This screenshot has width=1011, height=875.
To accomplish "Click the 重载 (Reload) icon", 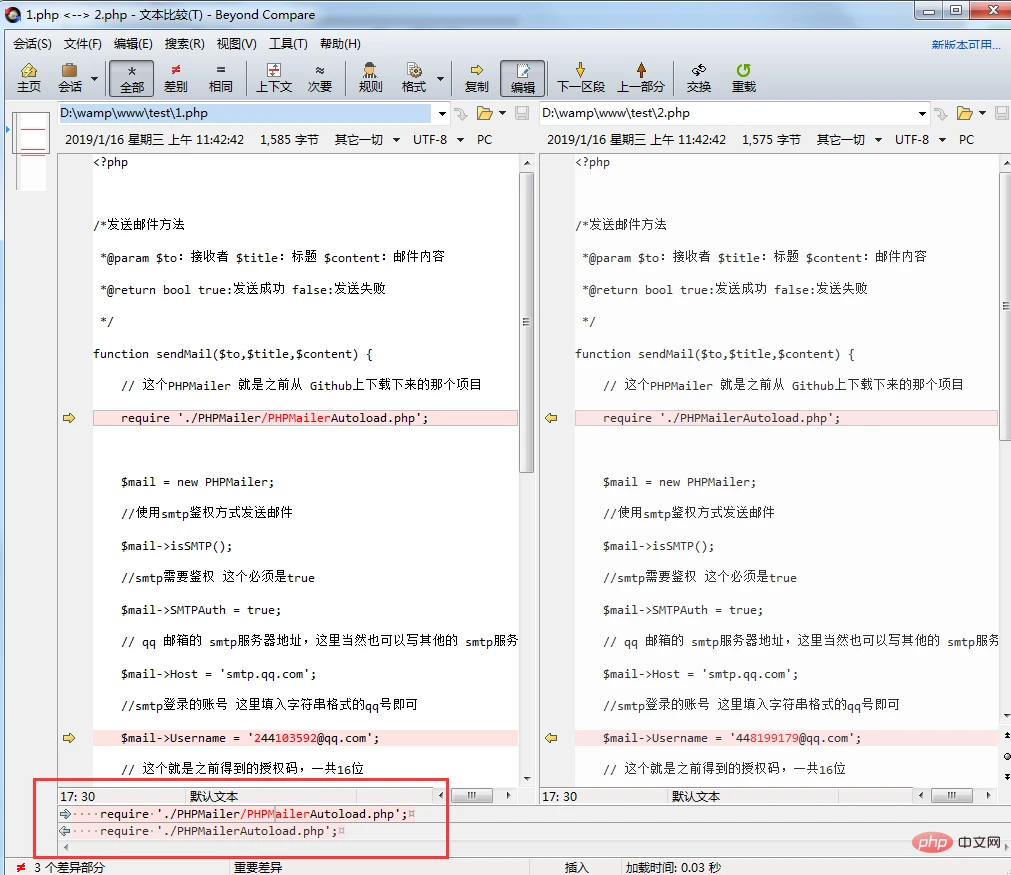I will 743,78.
